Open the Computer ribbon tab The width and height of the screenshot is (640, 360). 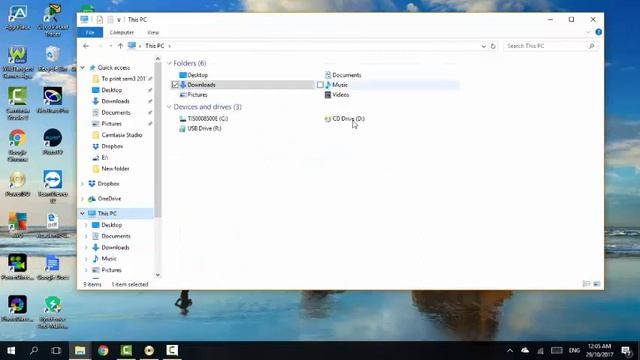122,33
